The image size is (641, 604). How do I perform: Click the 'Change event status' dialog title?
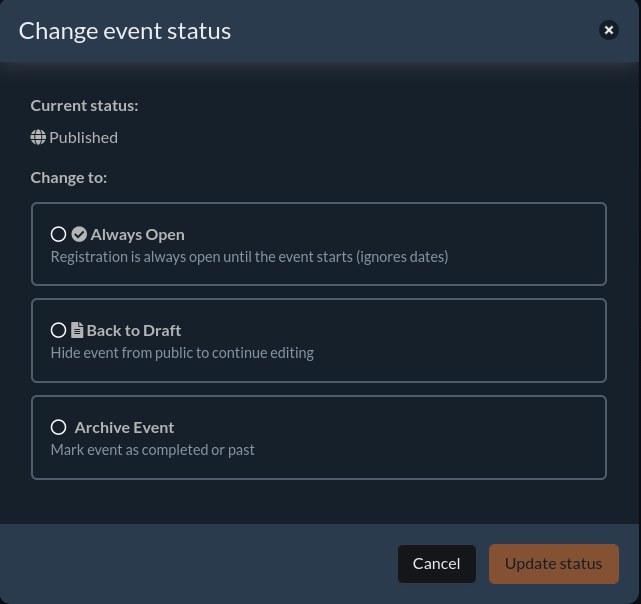[125, 31]
